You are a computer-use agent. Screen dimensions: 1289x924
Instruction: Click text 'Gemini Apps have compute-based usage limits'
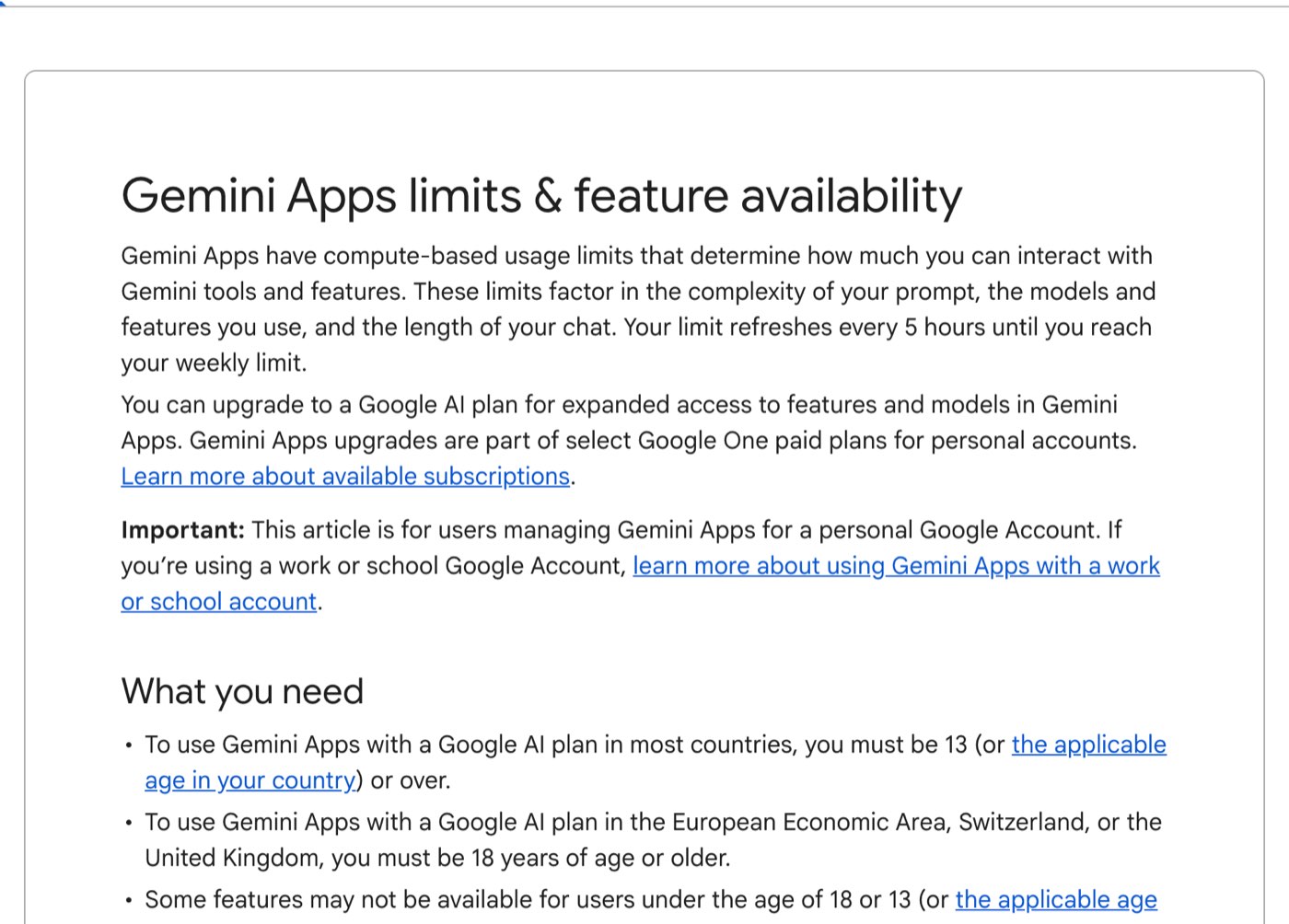pyautogui.click(x=377, y=256)
